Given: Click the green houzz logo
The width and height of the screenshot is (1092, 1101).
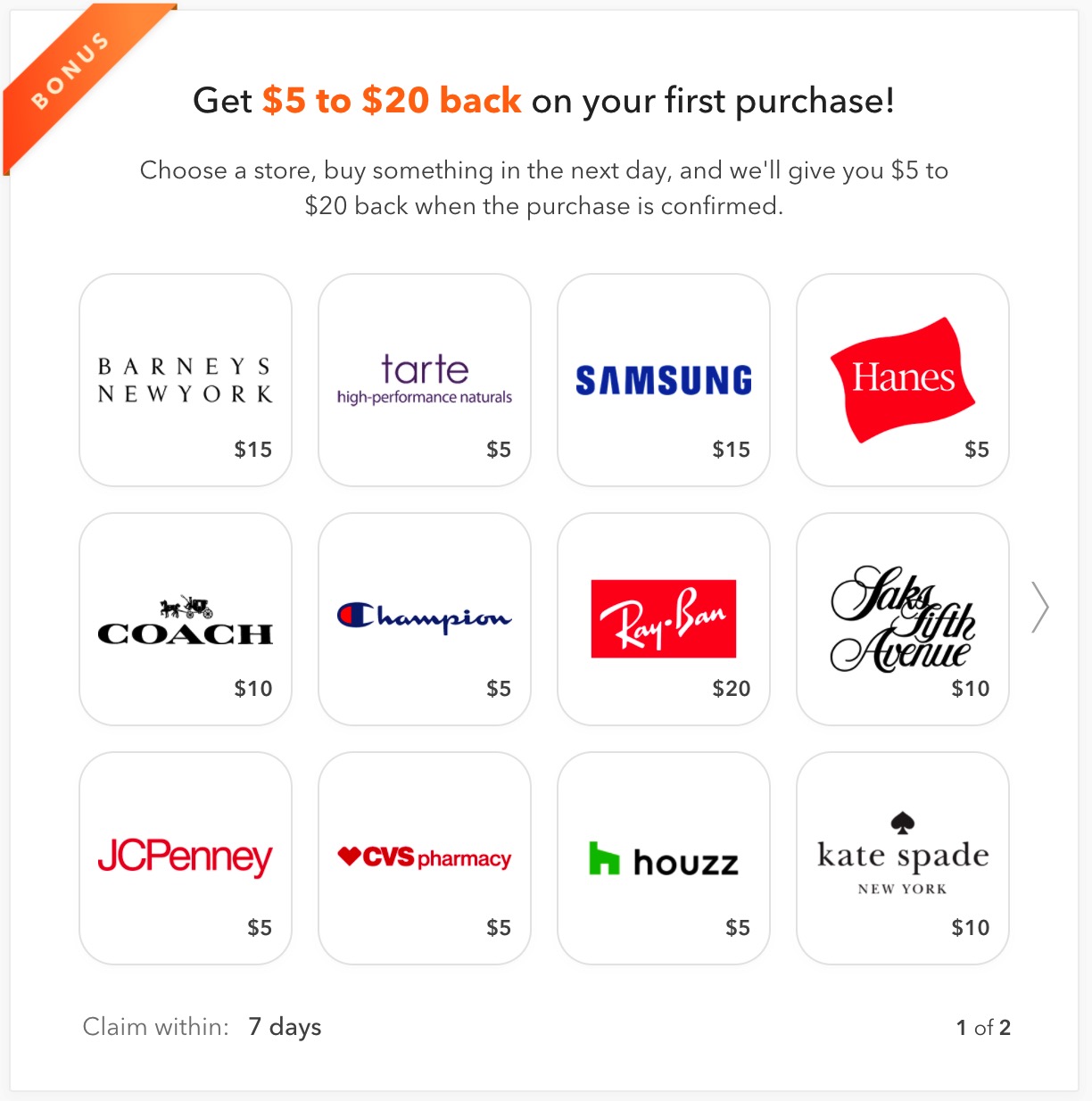Looking at the screenshot, I should pos(664,860).
